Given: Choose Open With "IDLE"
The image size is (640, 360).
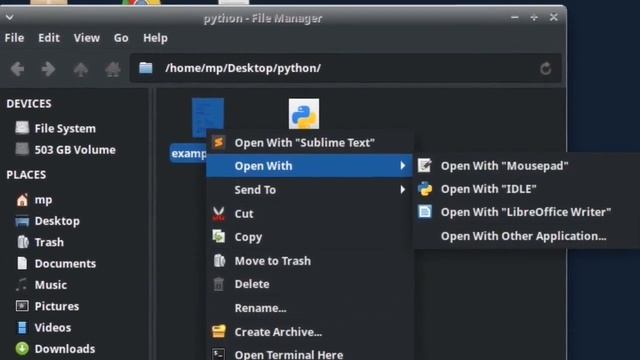Looking at the screenshot, I should [527, 189].
